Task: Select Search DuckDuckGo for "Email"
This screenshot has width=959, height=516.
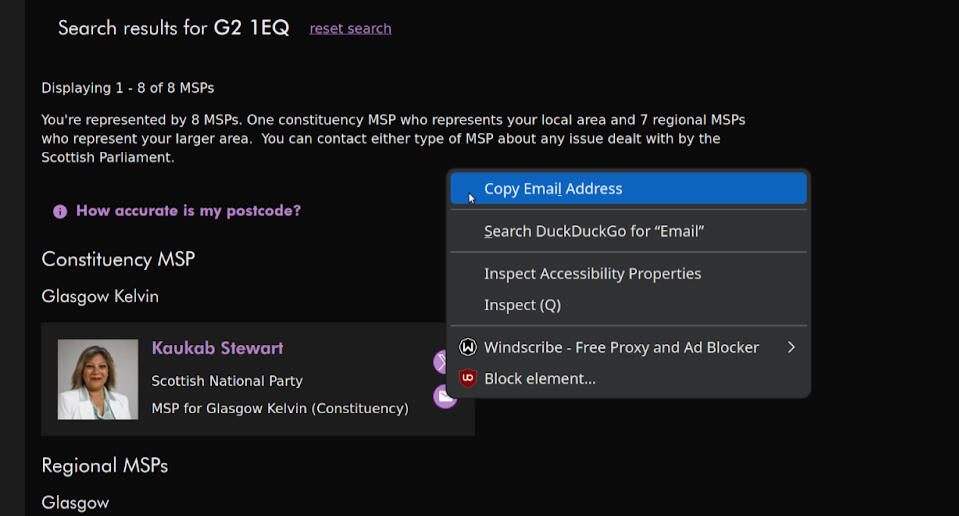Action: click(x=594, y=231)
